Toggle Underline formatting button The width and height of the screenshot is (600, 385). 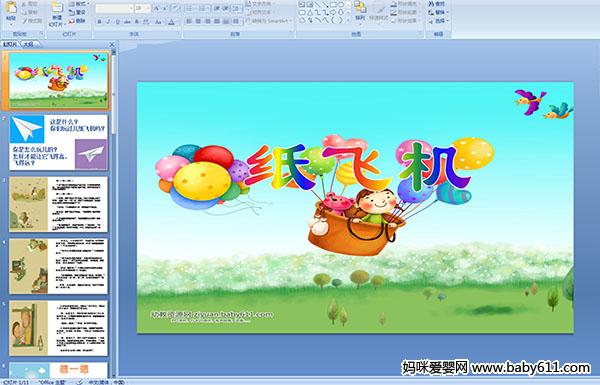(117, 22)
